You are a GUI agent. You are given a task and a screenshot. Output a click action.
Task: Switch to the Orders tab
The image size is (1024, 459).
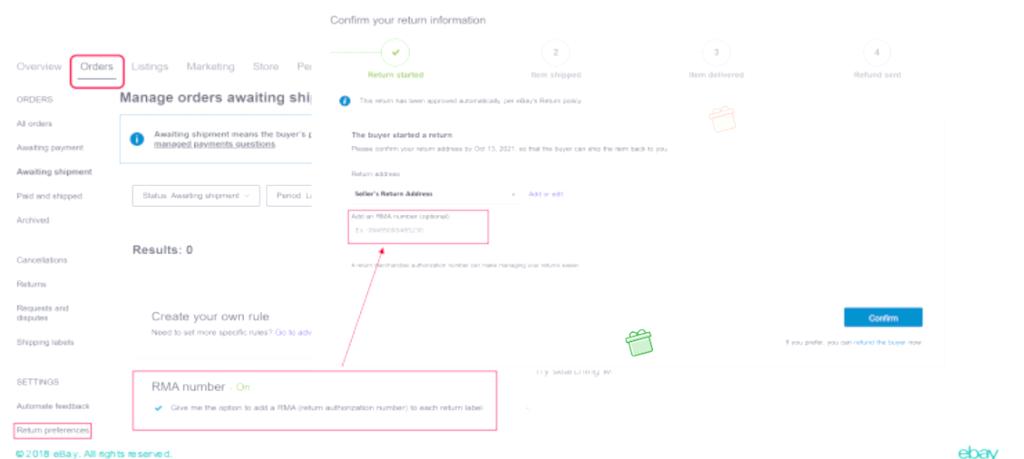pos(97,67)
